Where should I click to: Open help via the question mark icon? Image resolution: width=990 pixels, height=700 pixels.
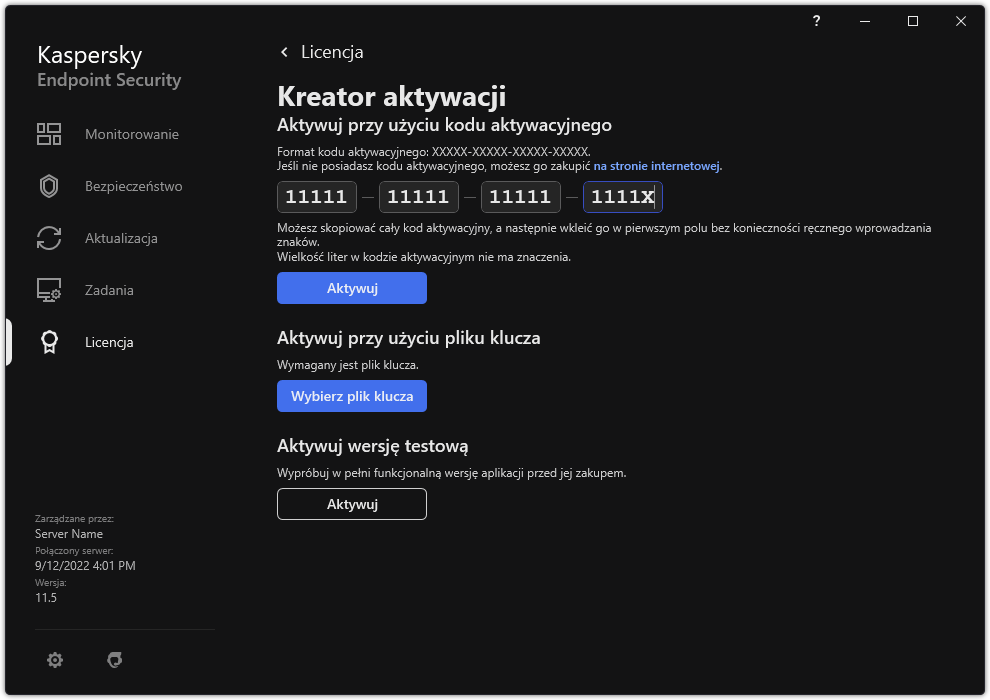click(816, 20)
